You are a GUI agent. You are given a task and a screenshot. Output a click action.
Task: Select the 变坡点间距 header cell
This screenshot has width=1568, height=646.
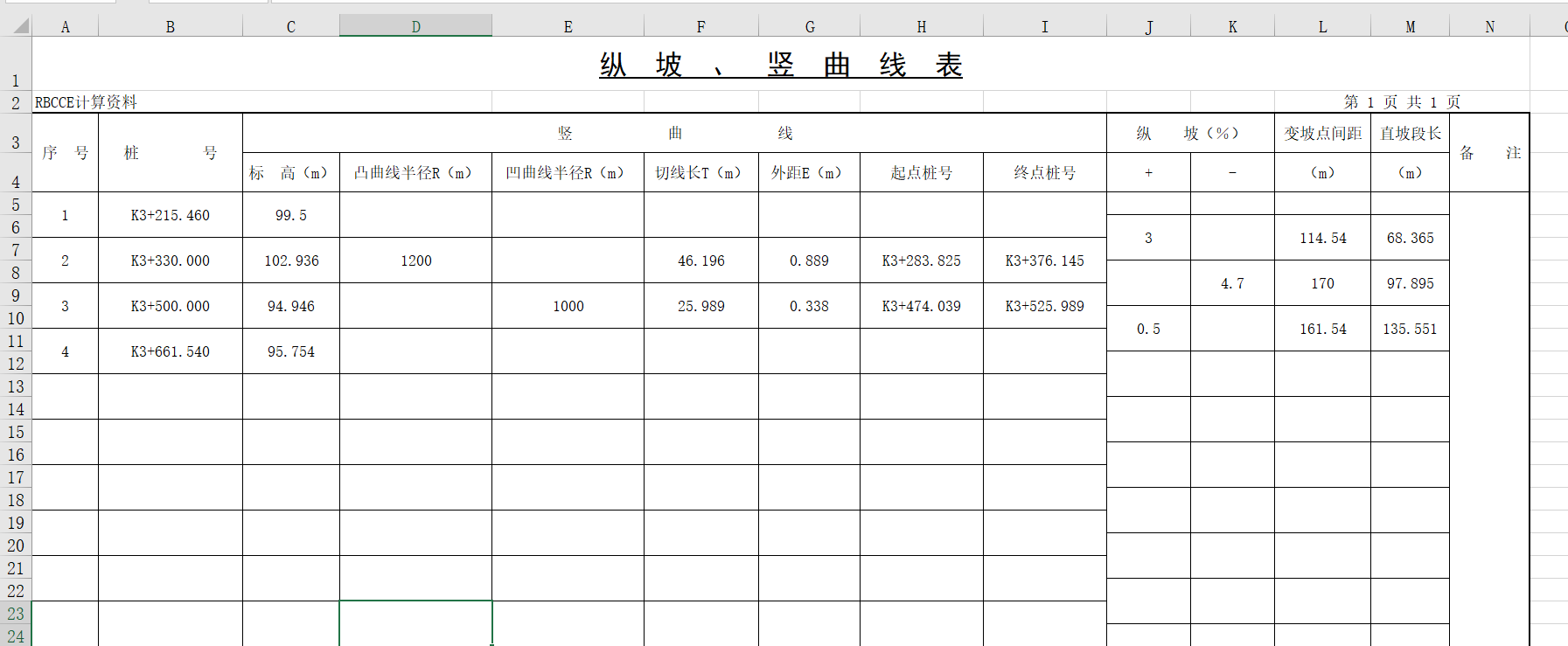1322,133
